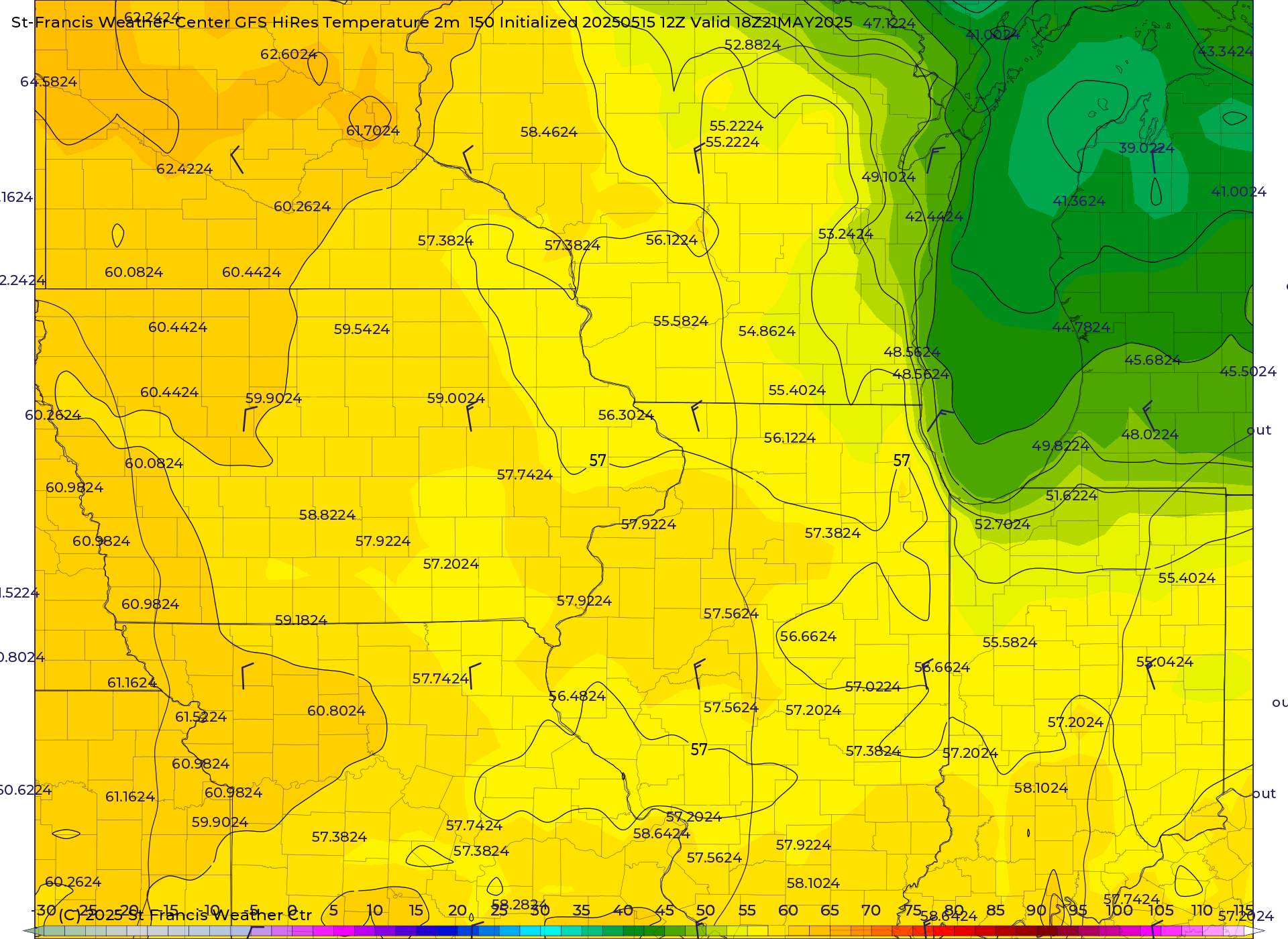This screenshot has height=939, width=1288.
Task: Click the 49.1024 temperature value
Action: 889,177
